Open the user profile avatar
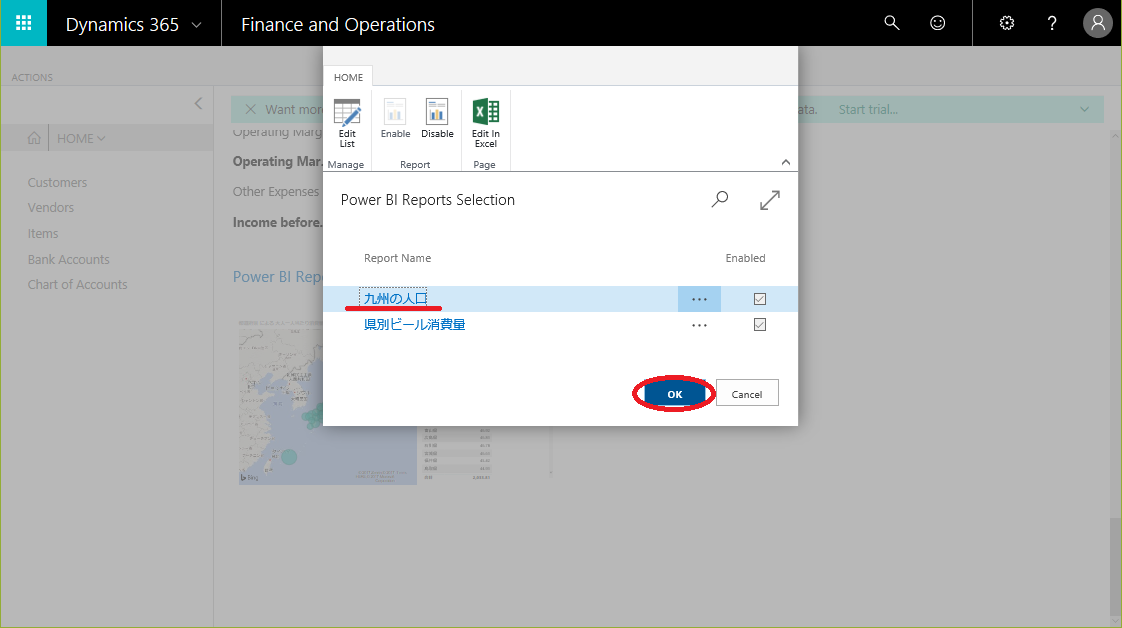 tap(1098, 23)
